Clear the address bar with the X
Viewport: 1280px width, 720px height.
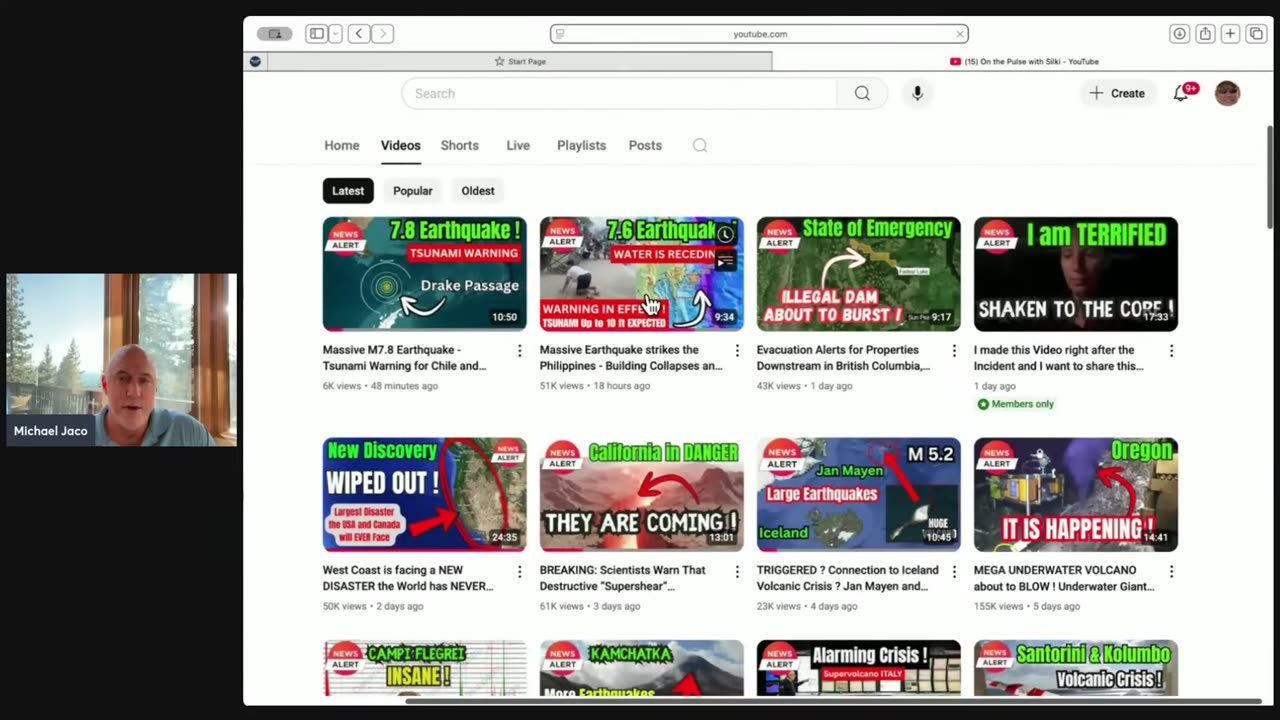pyautogui.click(x=959, y=34)
